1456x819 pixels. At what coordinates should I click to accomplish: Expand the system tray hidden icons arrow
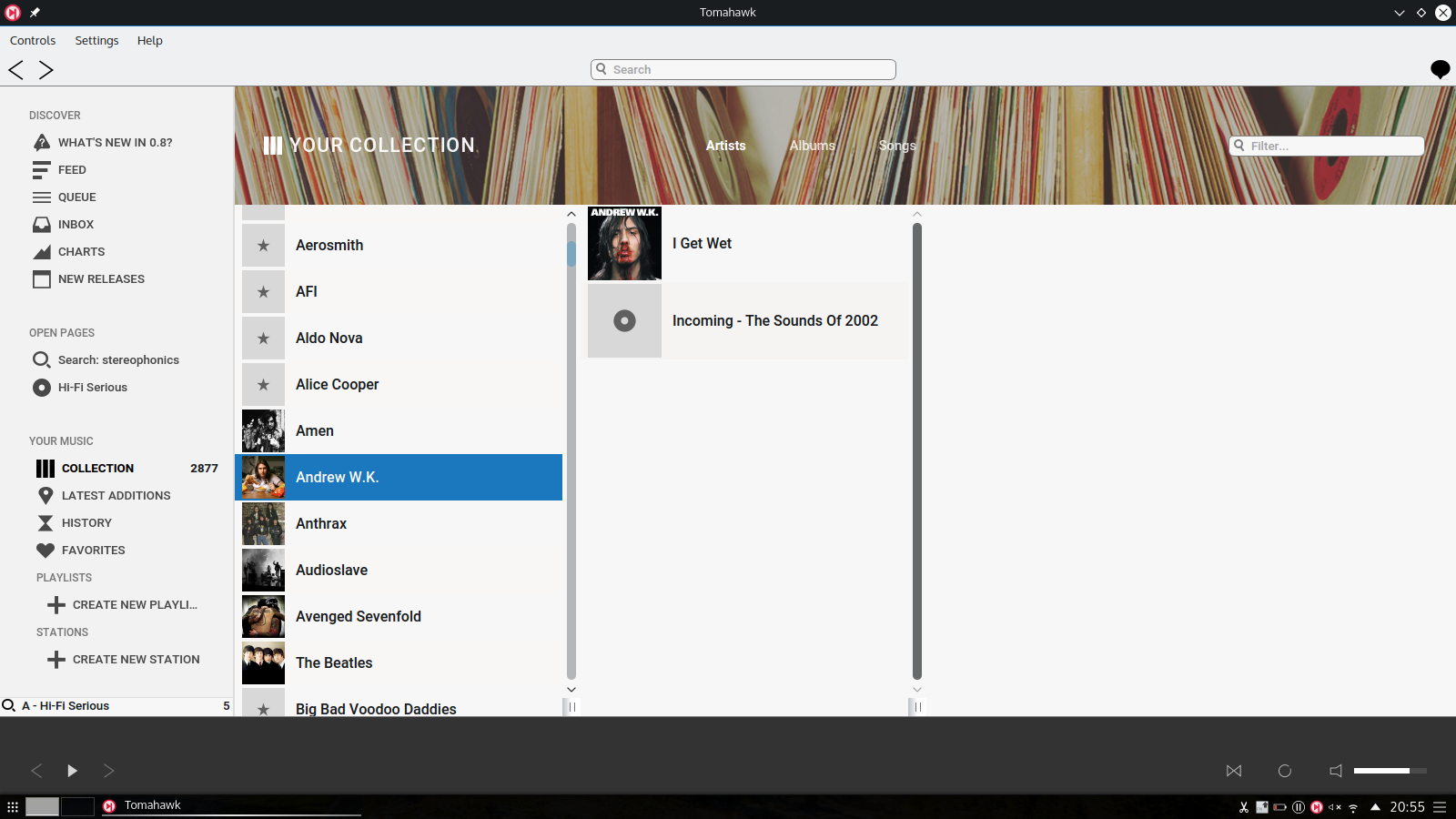(x=1375, y=807)
